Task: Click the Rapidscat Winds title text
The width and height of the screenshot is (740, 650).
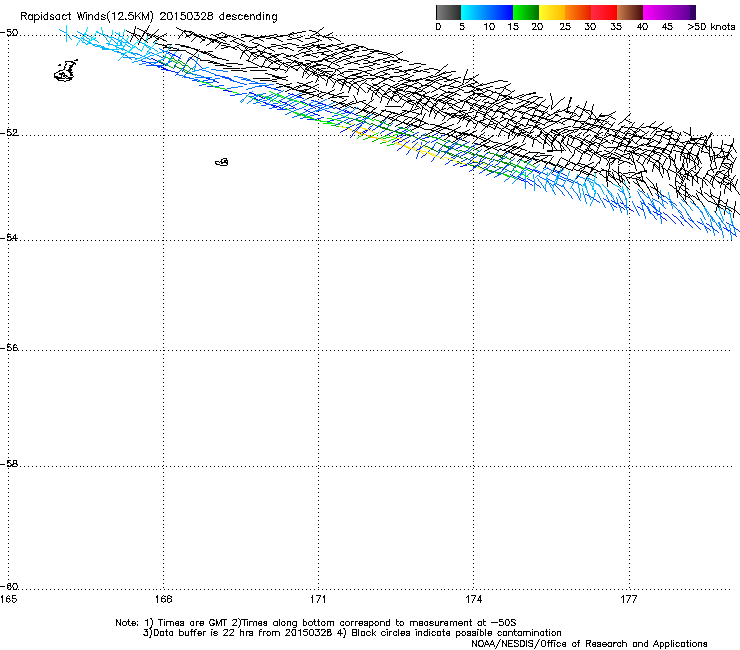Action: click(x=149, y=17)
